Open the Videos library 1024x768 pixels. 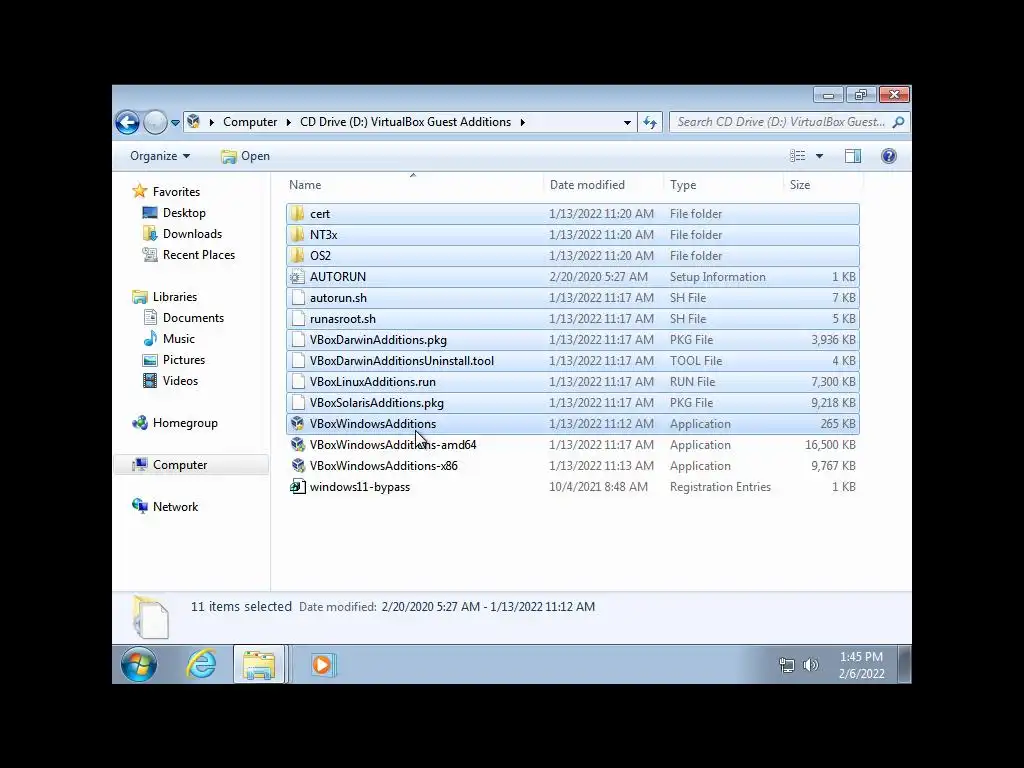pyautogui.click(x=180, y=381)
